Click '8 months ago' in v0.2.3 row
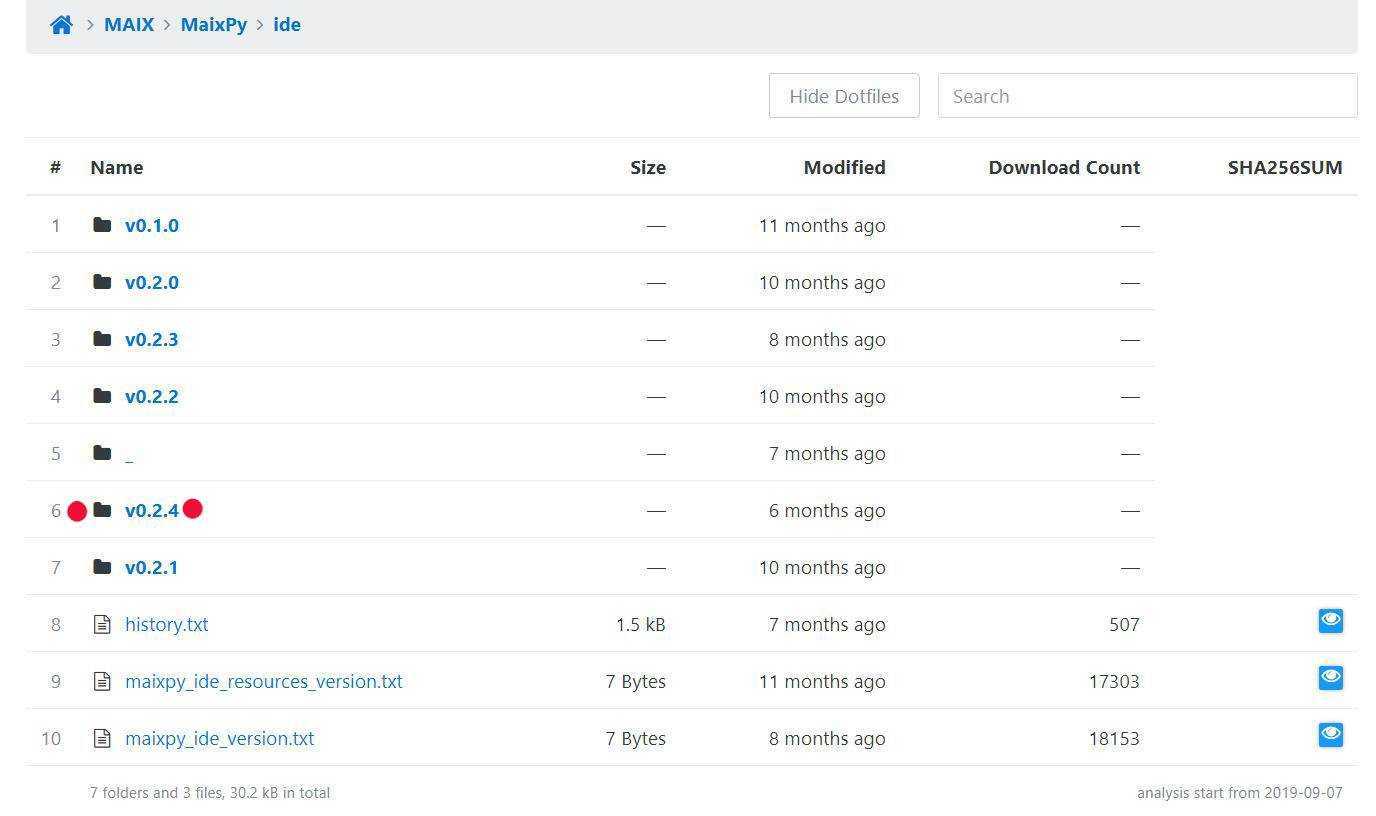Screen dimensions: 1376x816 [x=827, y=340]
